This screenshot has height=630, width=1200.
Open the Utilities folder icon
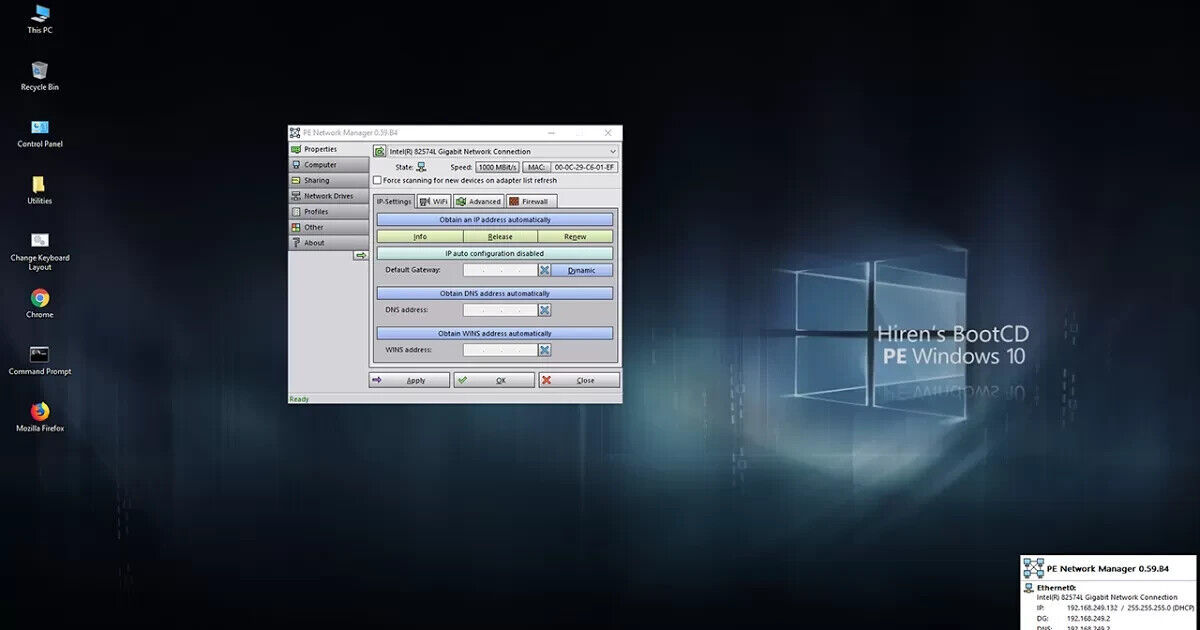40,190
